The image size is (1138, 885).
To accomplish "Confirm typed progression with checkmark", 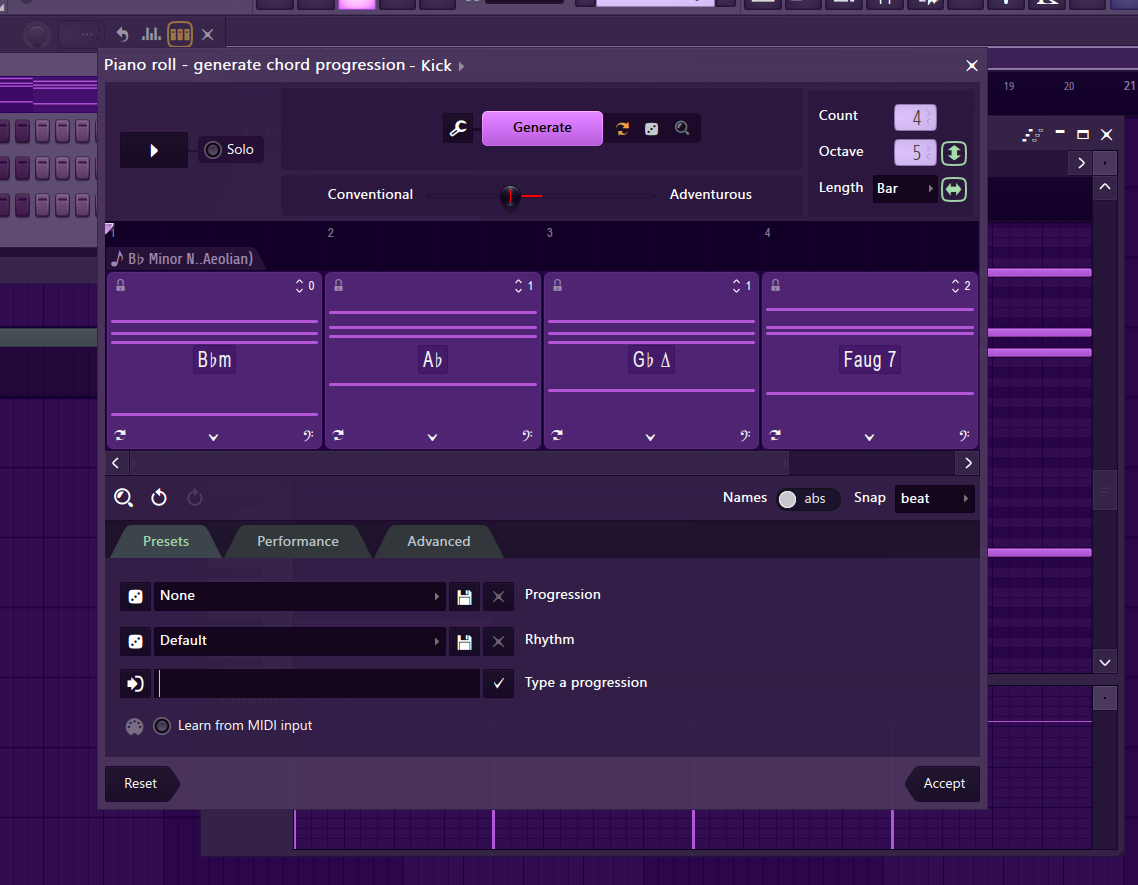I will coord(499,684).
